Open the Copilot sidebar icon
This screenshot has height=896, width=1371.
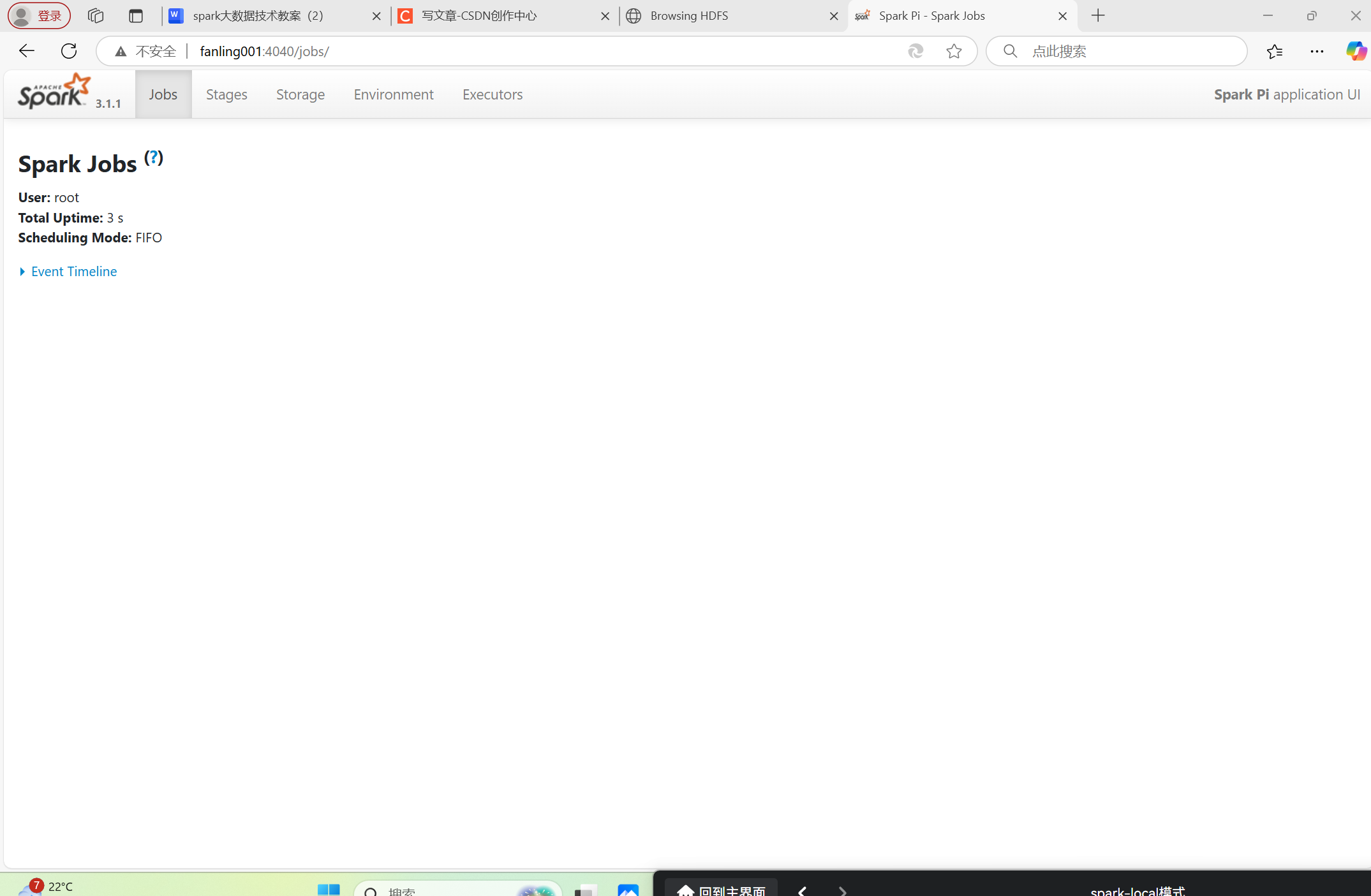pos(1355,51)
